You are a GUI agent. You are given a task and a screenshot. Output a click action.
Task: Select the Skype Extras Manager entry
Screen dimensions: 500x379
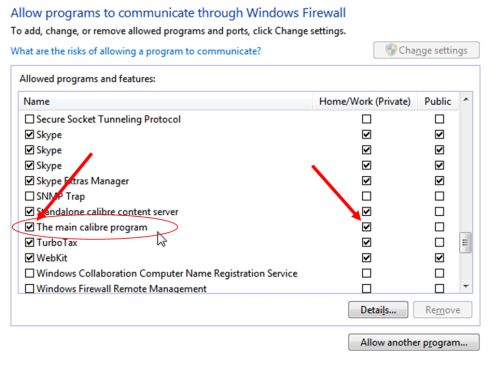83,181
